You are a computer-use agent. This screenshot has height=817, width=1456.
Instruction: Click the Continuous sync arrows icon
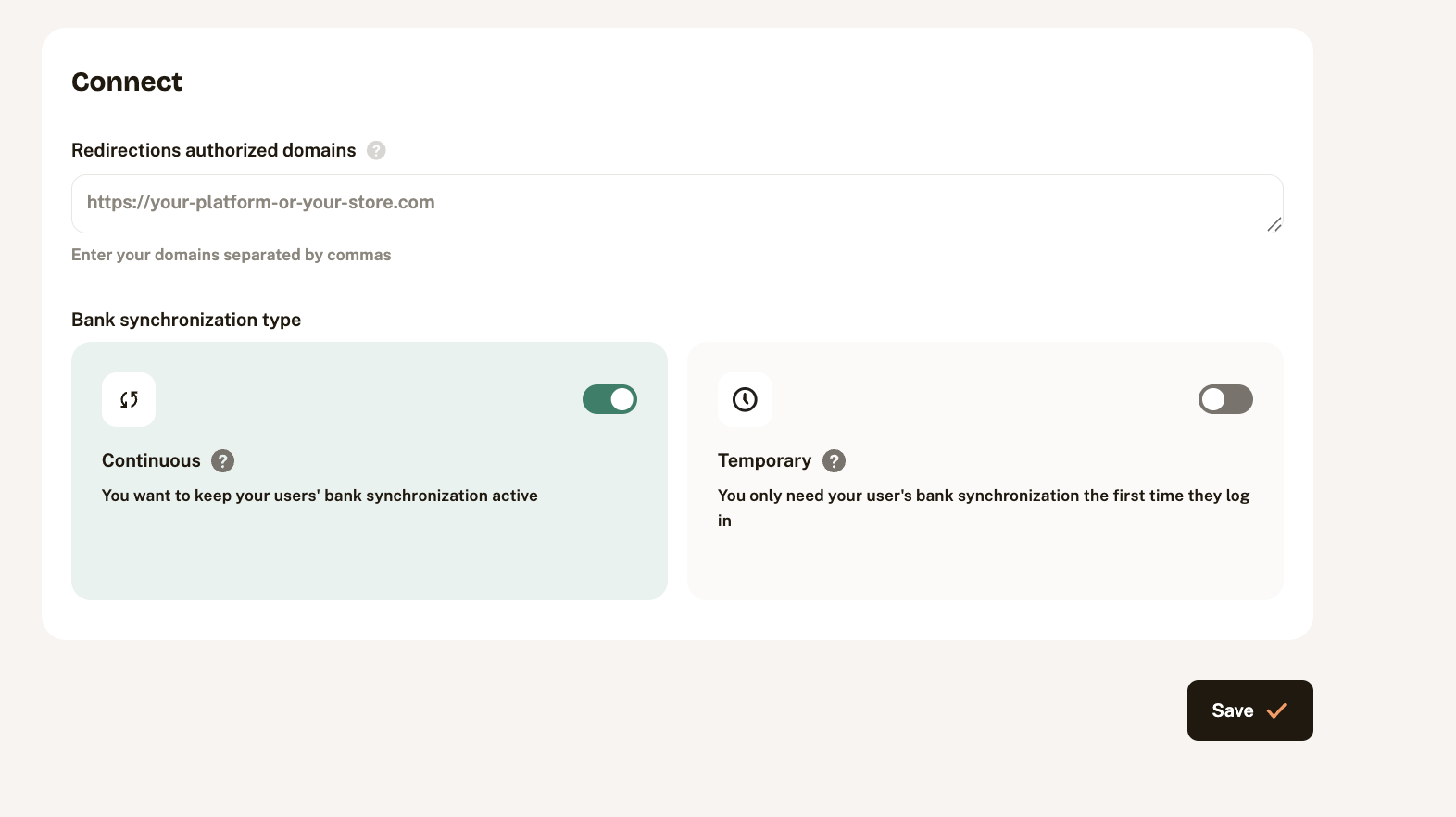129,399
